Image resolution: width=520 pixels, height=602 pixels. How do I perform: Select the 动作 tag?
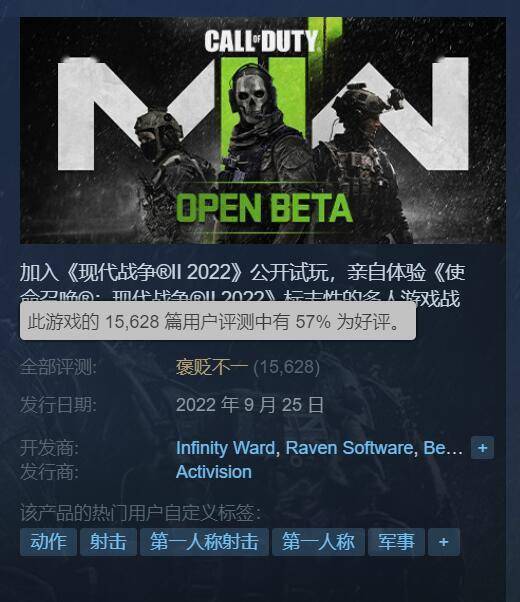48,542
